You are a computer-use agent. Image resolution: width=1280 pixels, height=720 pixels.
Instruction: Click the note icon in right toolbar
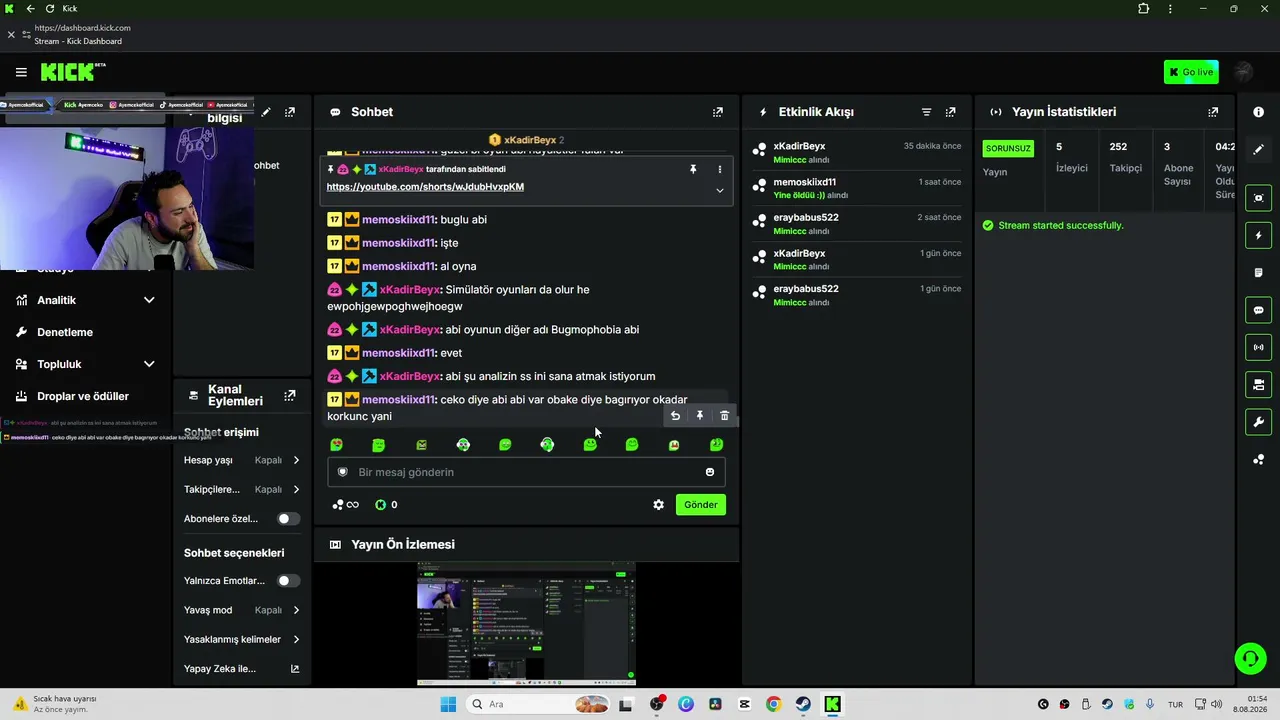[x=1258, y=272]
